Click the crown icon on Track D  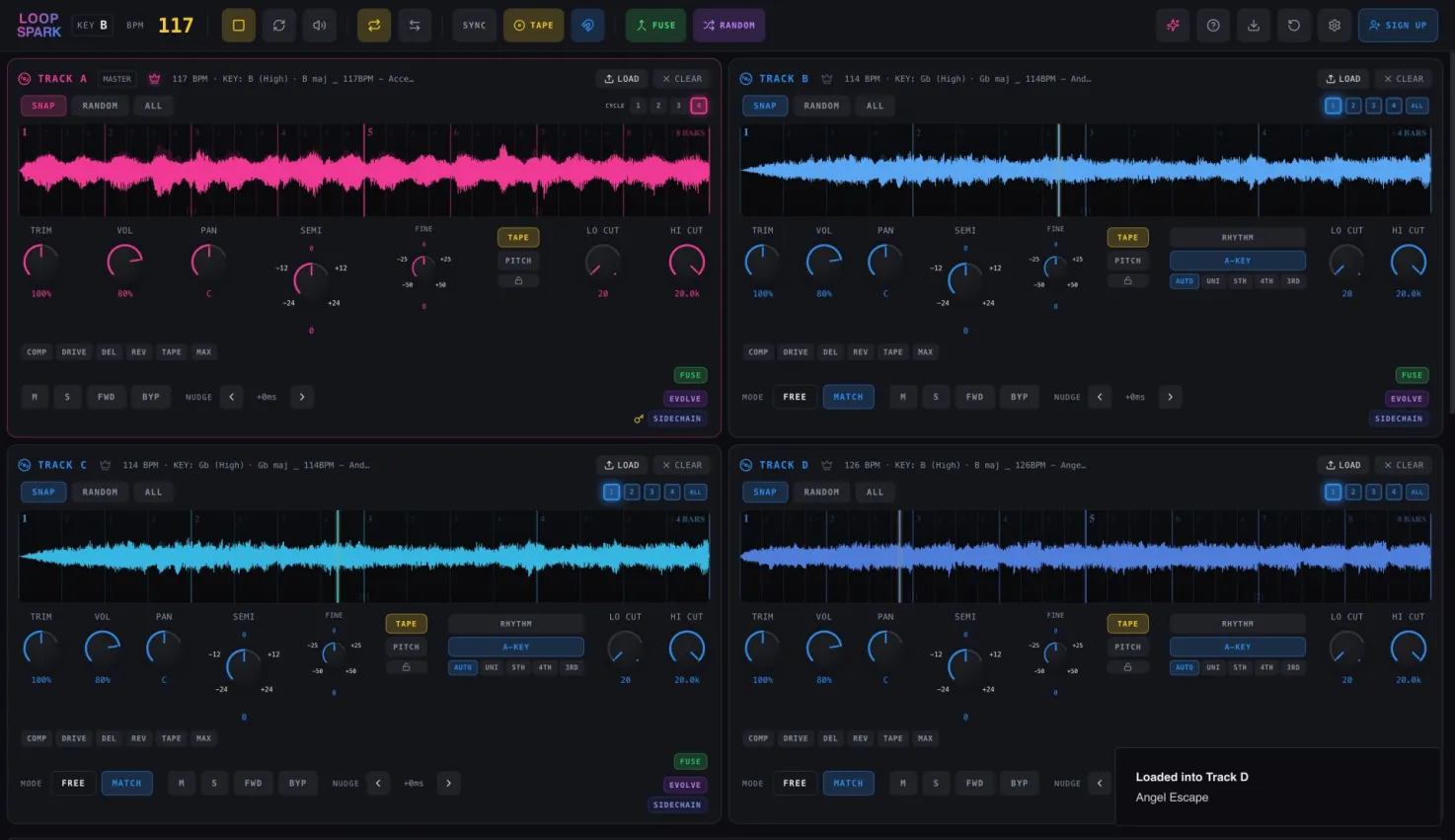point(827,465)
